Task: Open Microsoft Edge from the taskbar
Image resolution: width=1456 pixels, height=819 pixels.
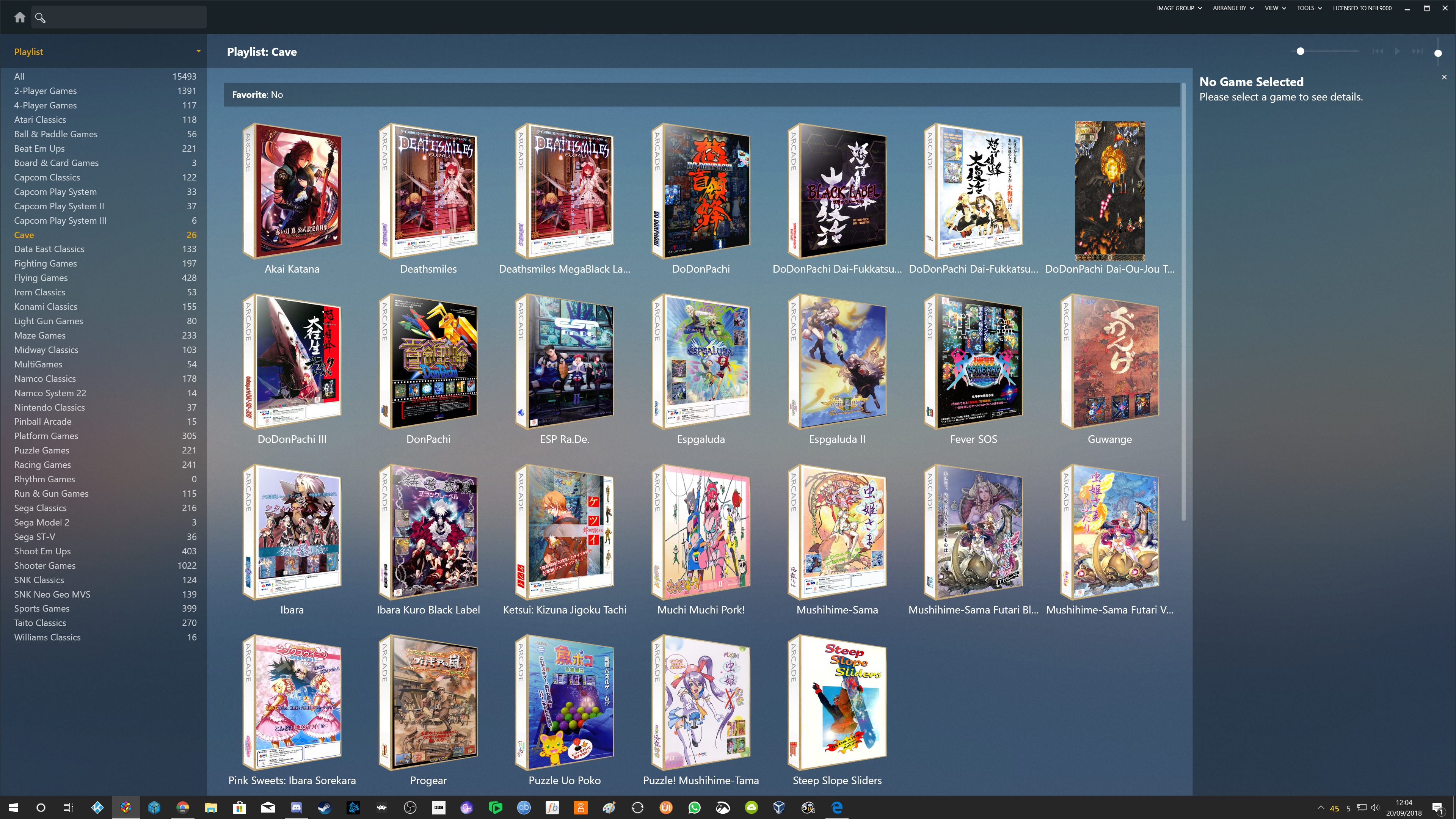Action: (836, 808)
